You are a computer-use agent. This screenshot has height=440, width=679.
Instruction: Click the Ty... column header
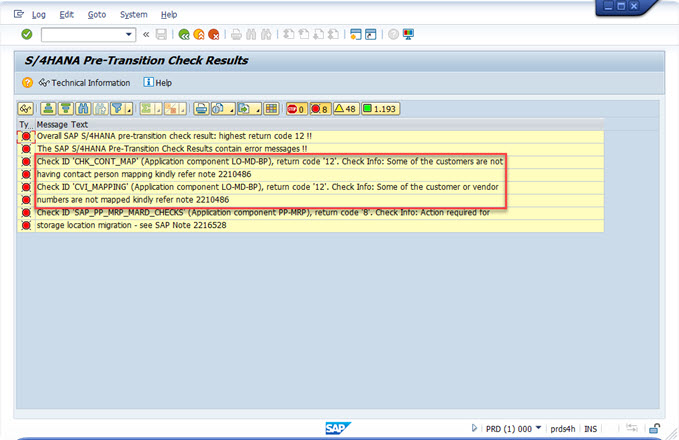pos(26,124)
